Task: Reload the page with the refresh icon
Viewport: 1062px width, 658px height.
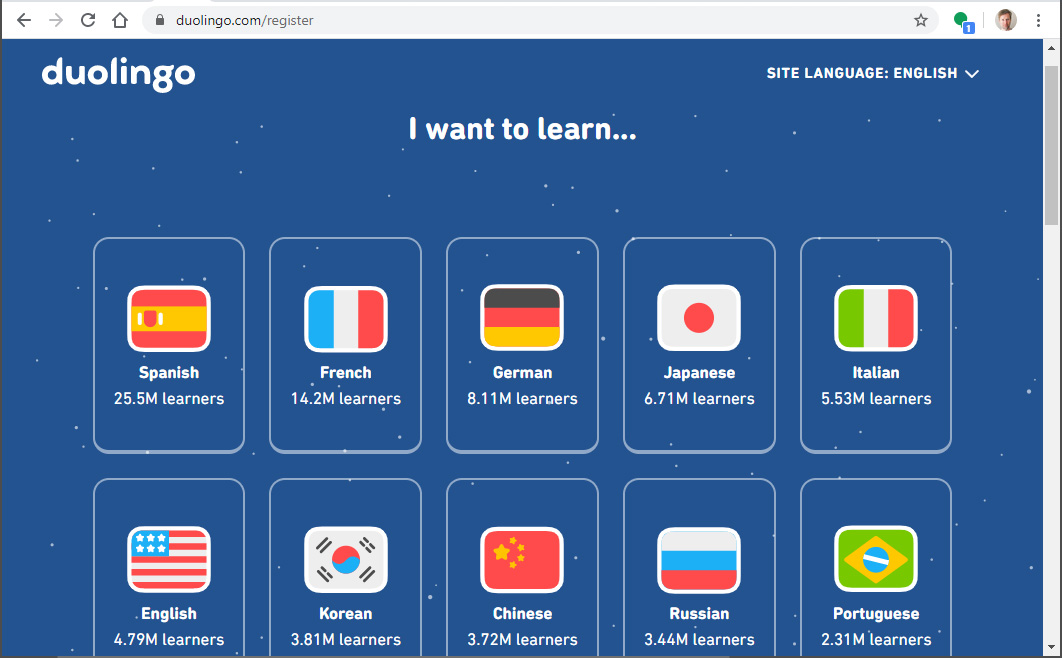Action: (88, 20)
